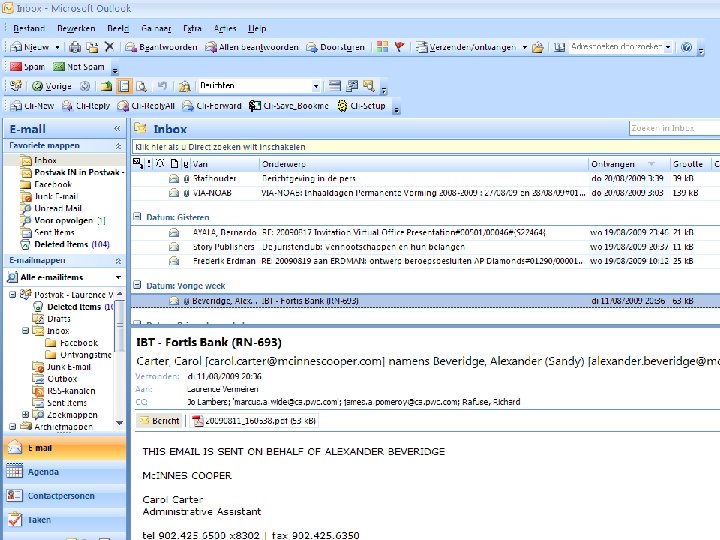Open Adresboeken doorzoeken dropdown arrow
Viewport: 720px width, 540px height.
[x=668, y=47]
